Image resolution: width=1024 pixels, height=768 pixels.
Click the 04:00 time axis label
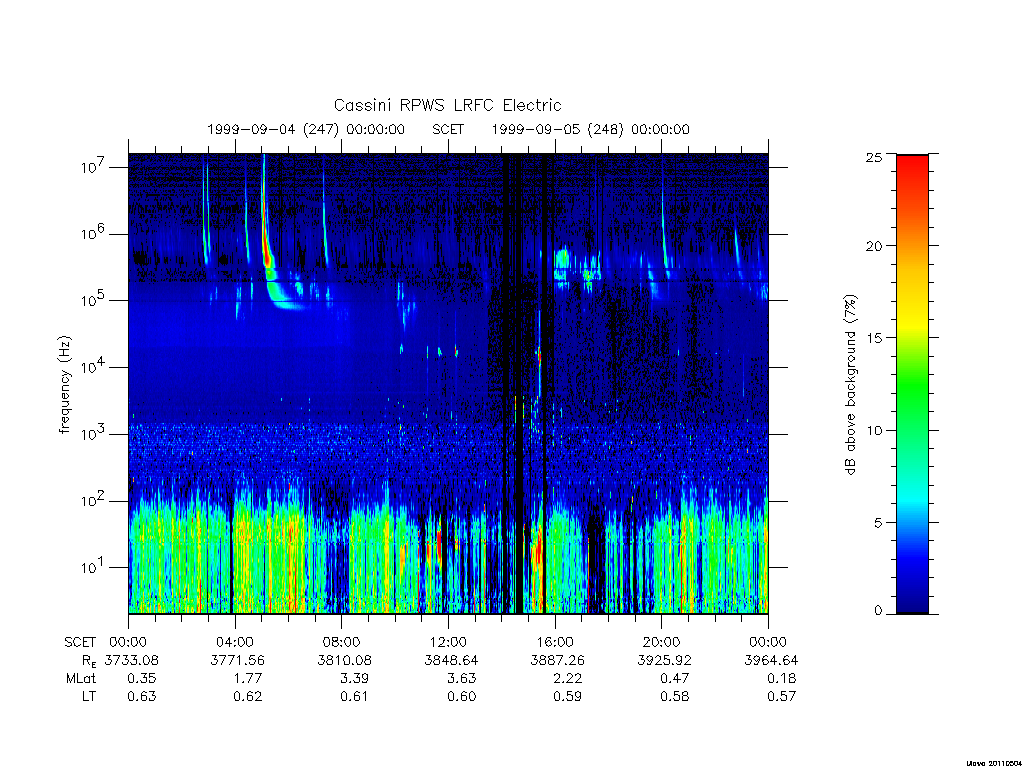pyautogui.click(x=234, y=642)
